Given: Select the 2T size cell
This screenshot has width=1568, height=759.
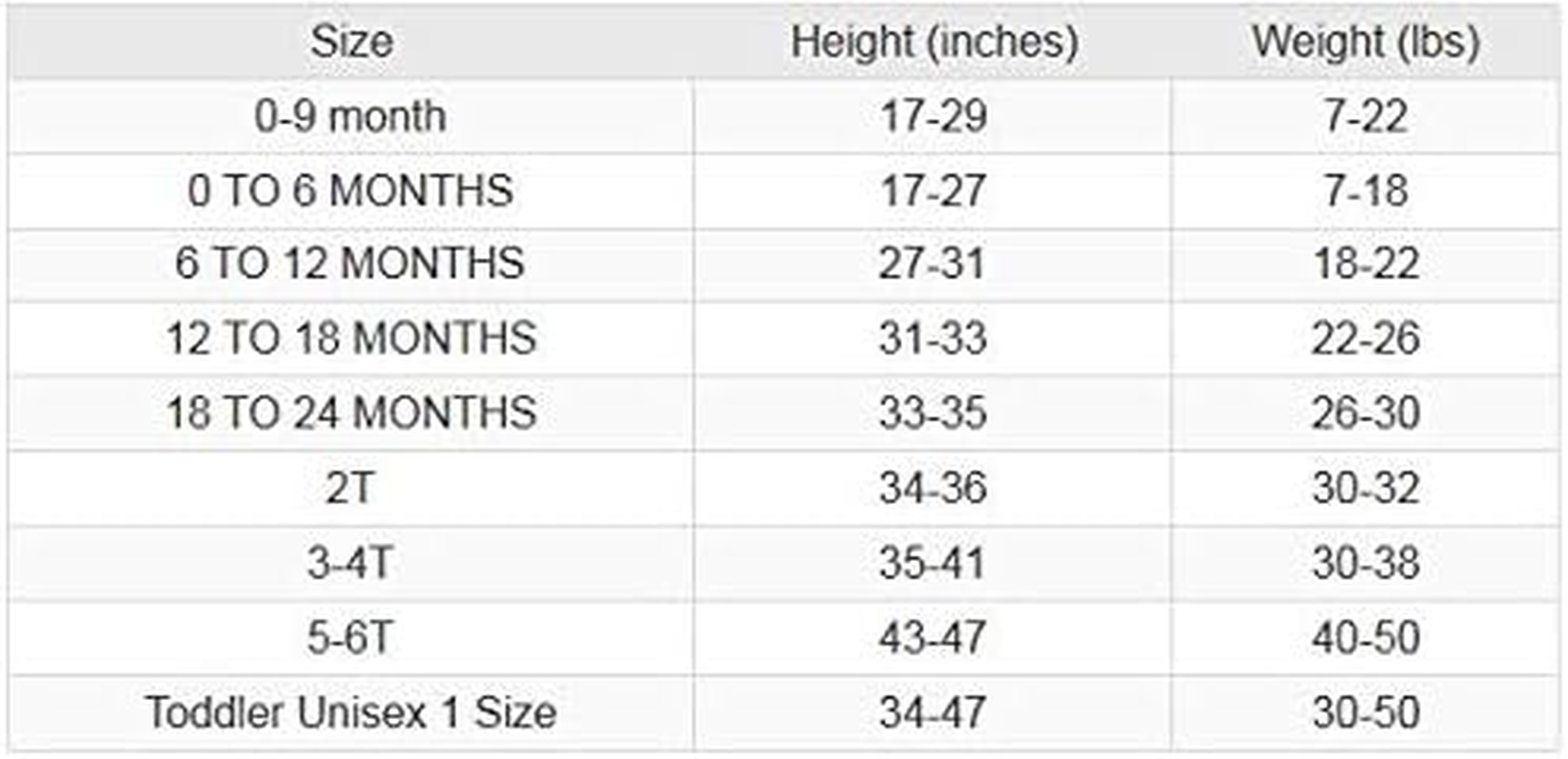Looking at the screenshot, I should 351,488.
